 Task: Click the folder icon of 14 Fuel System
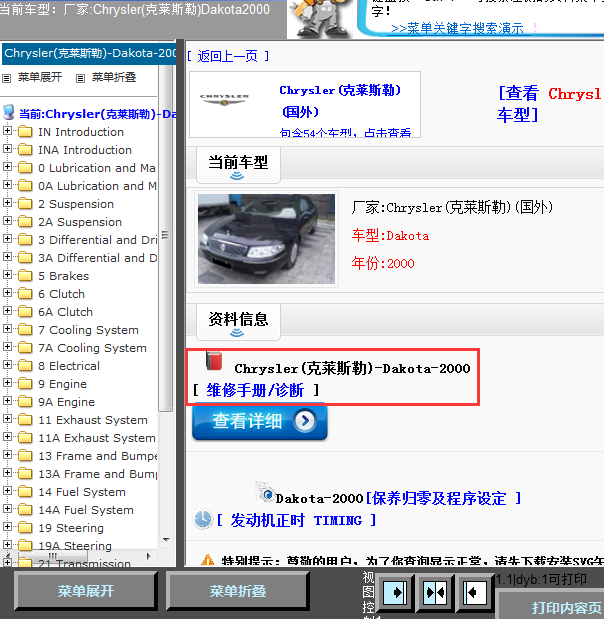(25, 492)
